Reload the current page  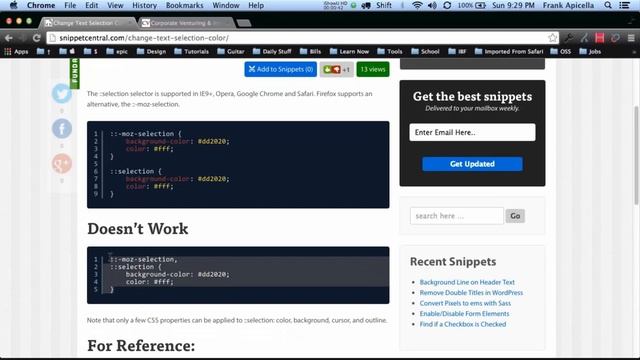(x=36, y=38)
